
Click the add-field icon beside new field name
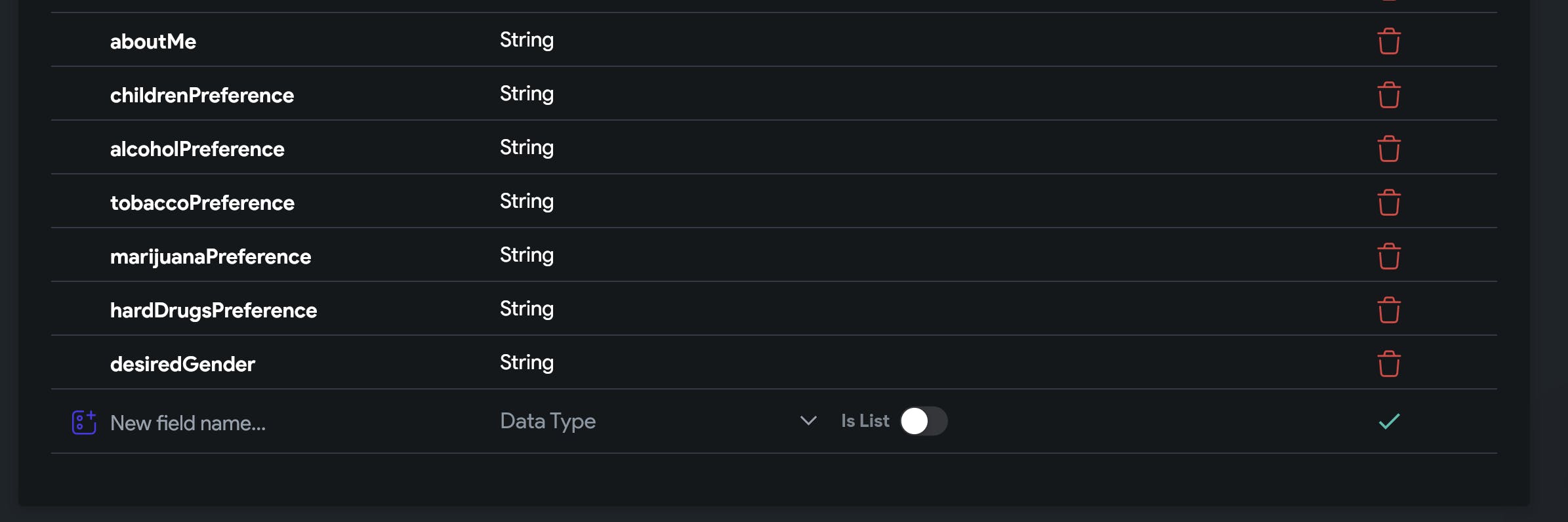coord(84,422)
